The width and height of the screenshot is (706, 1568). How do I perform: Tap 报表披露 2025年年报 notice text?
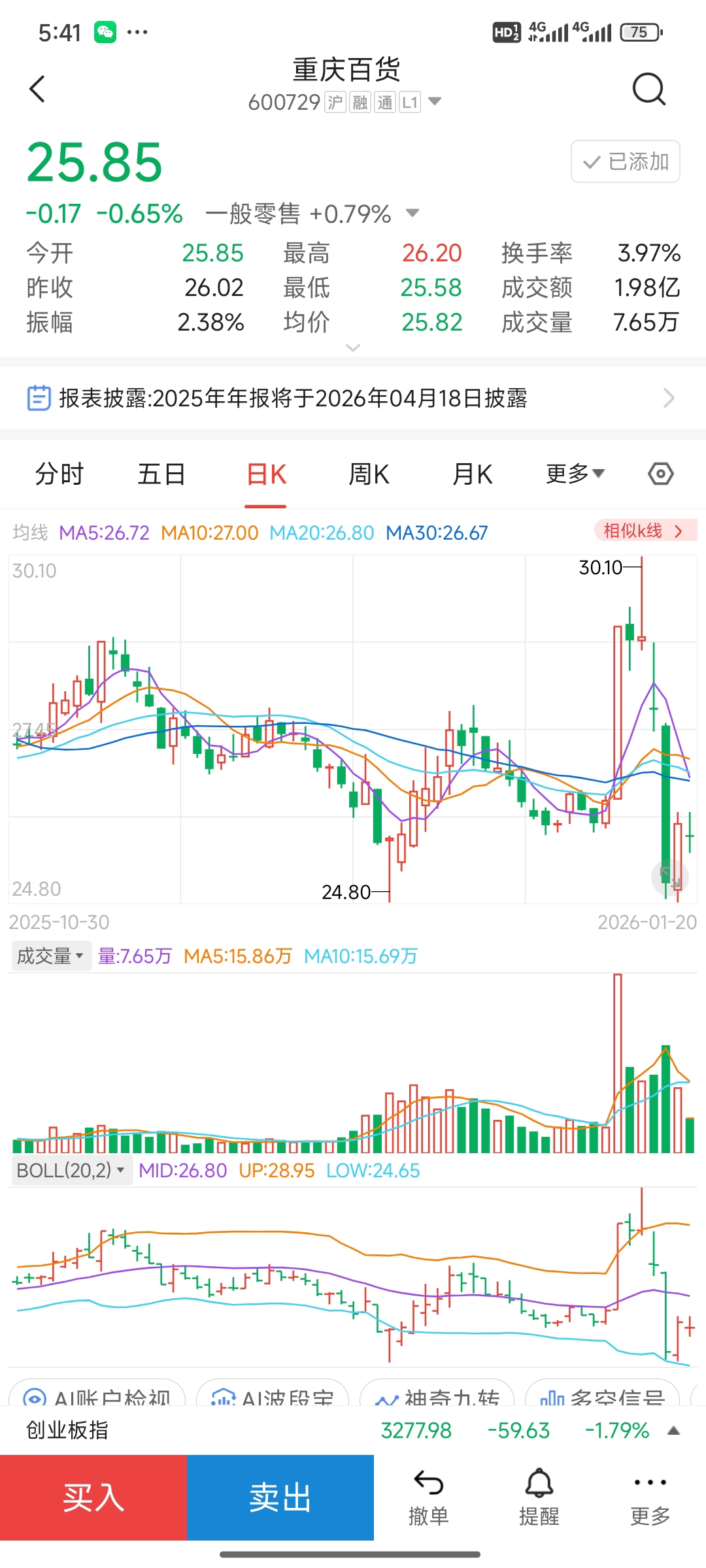point(293,398)
